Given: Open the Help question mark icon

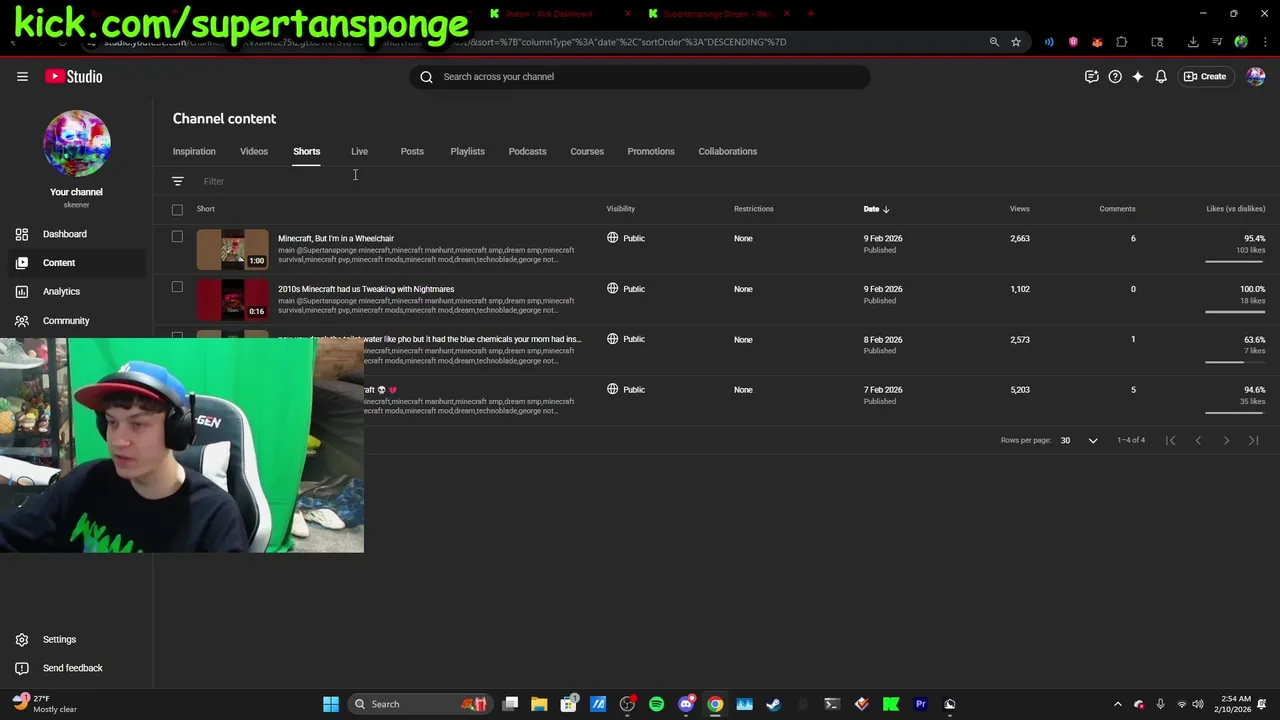Looking at the screenshot, I should coord(1115,76).
